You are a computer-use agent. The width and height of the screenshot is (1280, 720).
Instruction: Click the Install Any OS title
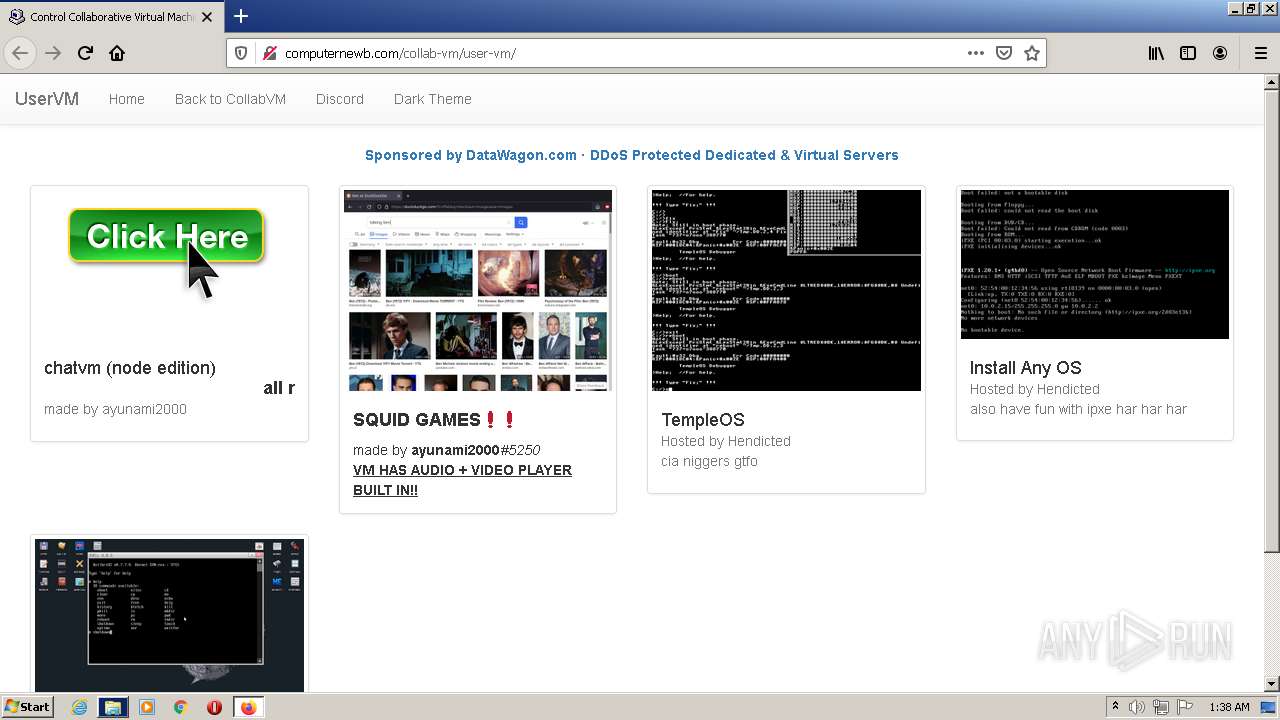pos(1026,368)
